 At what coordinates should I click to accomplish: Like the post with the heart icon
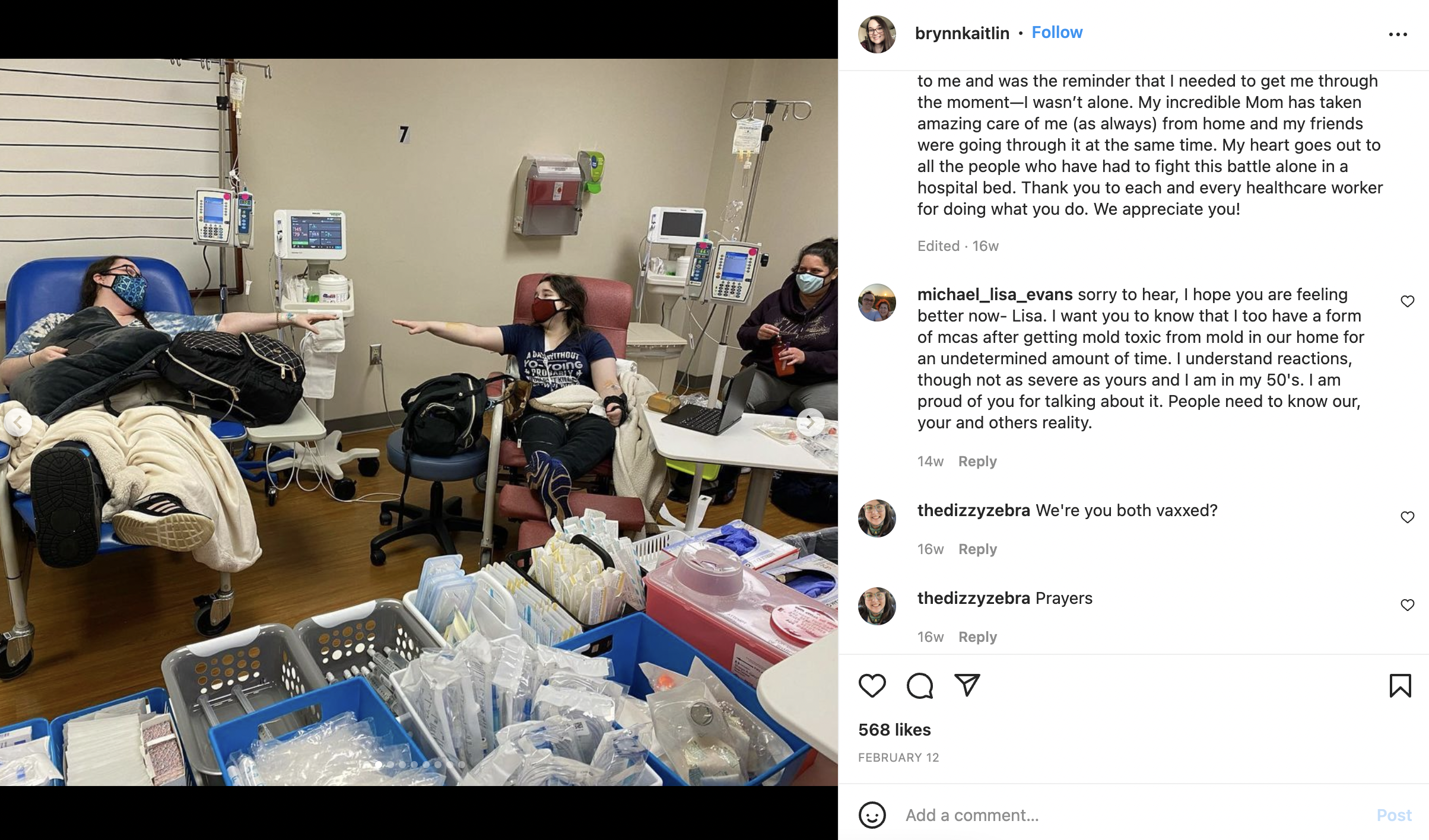coord(872,686)
